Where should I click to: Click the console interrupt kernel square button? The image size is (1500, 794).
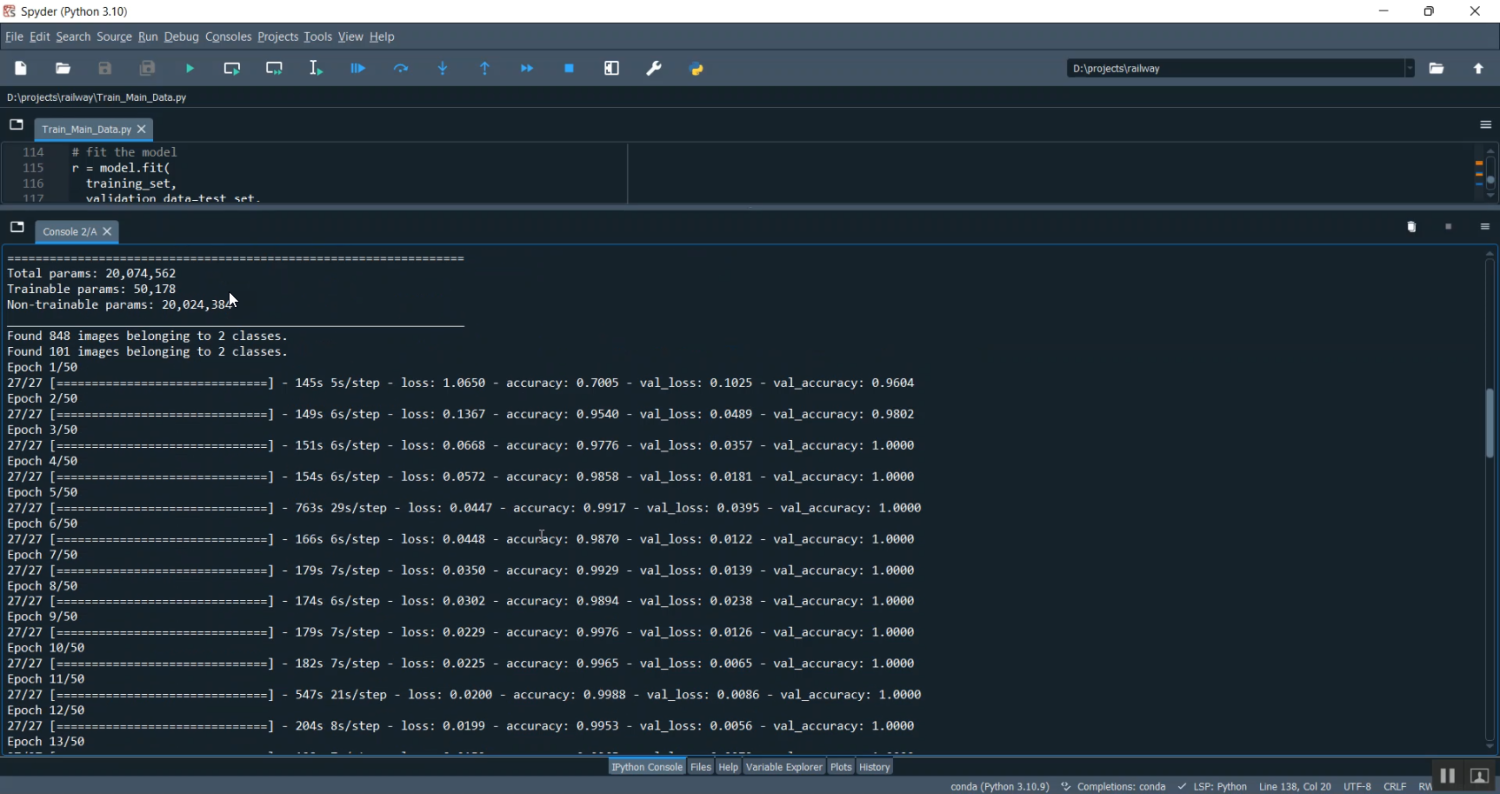(x=1448, y=227)
